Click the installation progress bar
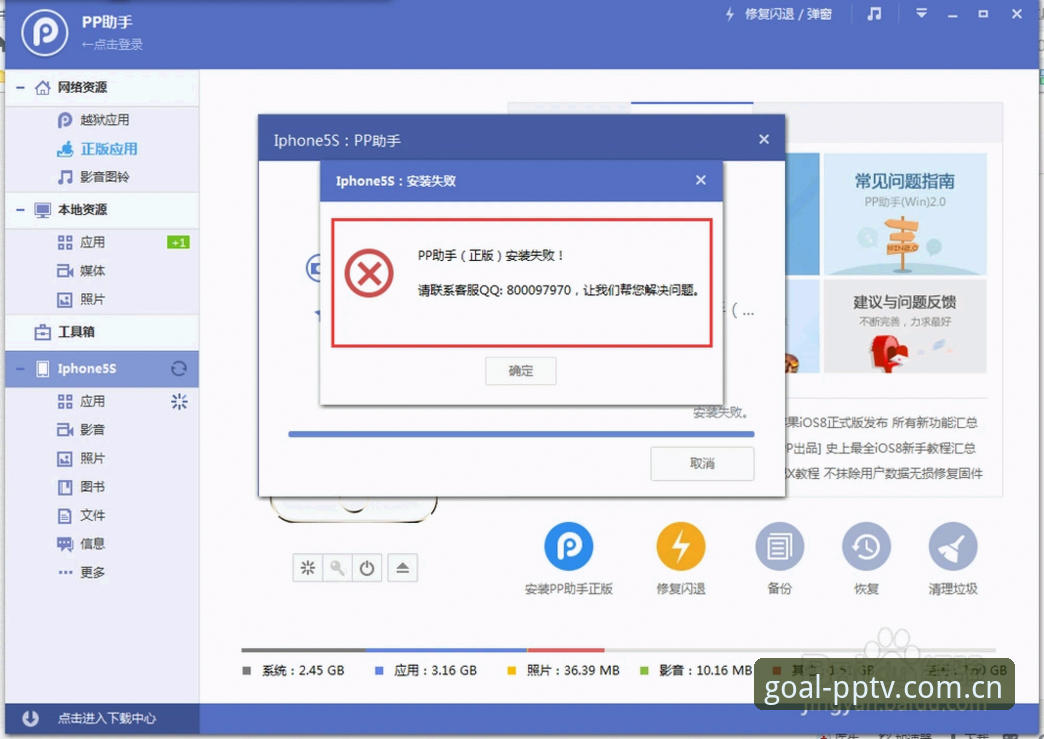 pos(521,434)
